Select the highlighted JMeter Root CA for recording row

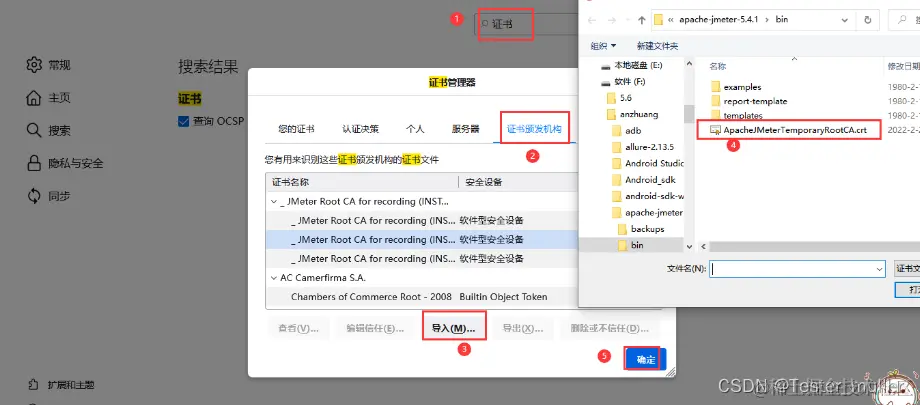[x=420, y=239]
